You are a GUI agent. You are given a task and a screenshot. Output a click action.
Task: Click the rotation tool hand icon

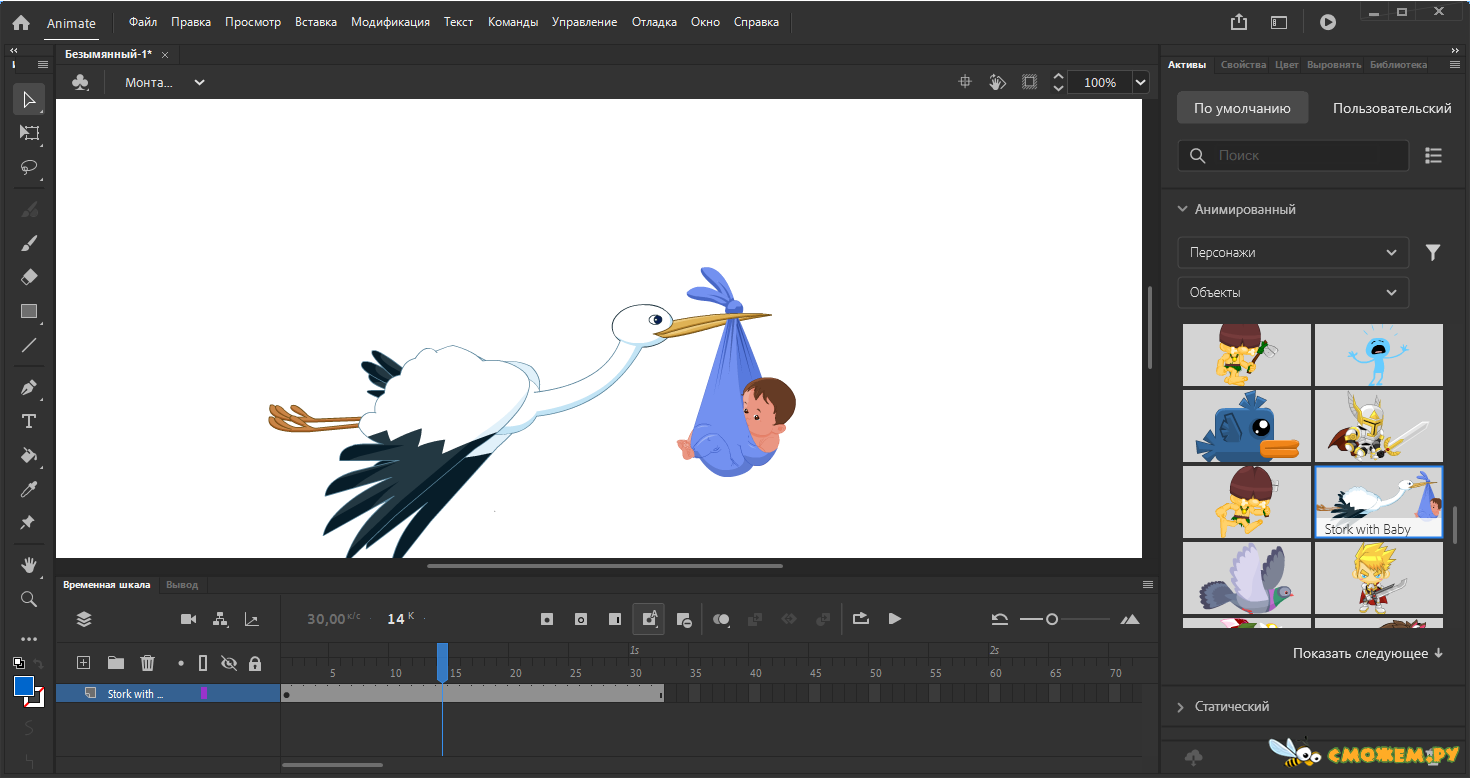tap(997, 82)
